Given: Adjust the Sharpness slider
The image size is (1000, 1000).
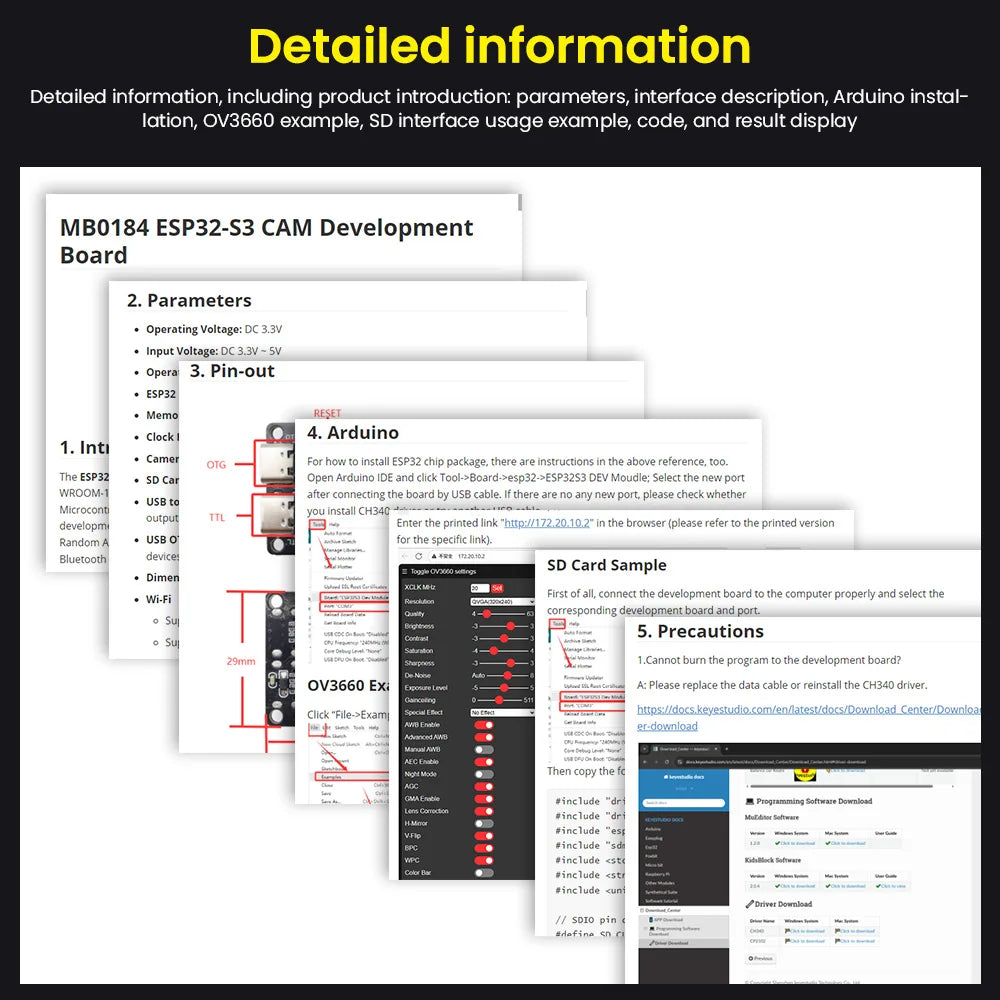Looking at the screenshot, I should (503, 663).
